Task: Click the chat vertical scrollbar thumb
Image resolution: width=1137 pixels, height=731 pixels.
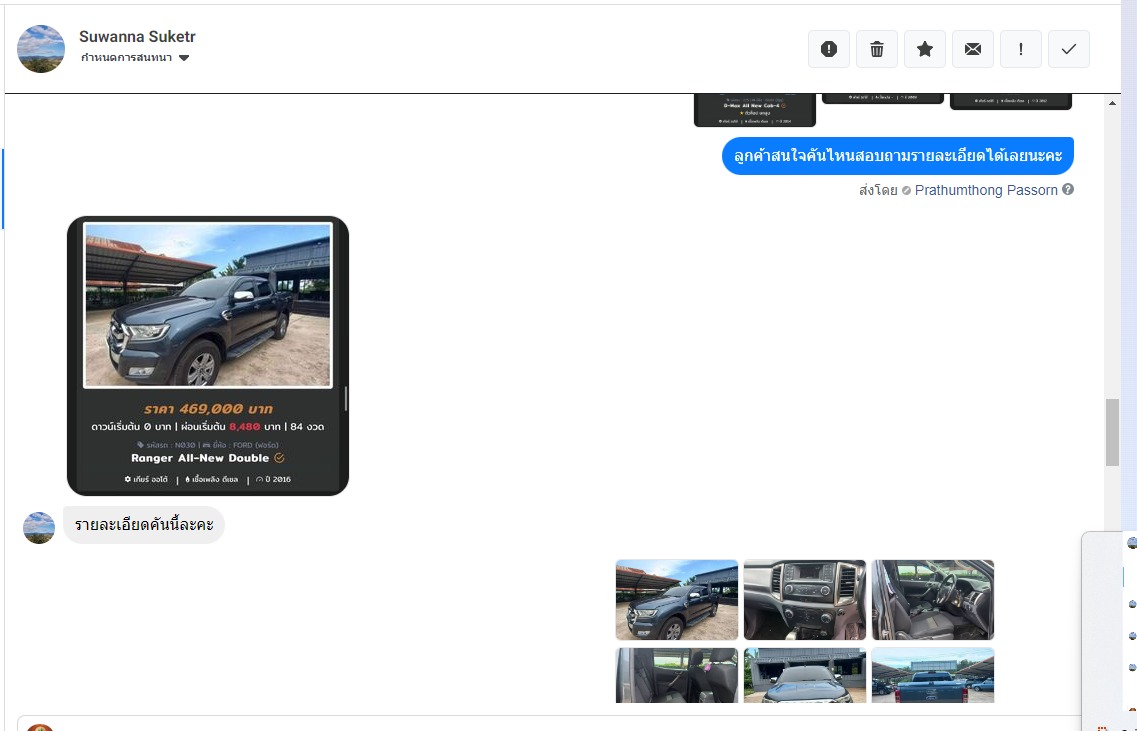Action: [x=1112, y=432]
